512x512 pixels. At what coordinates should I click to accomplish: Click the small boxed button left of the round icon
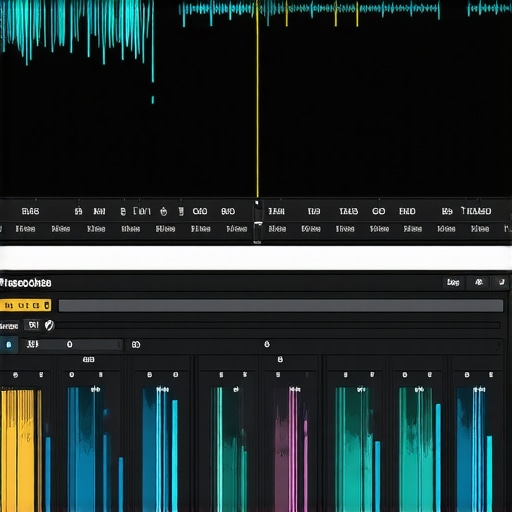(33, 325)
